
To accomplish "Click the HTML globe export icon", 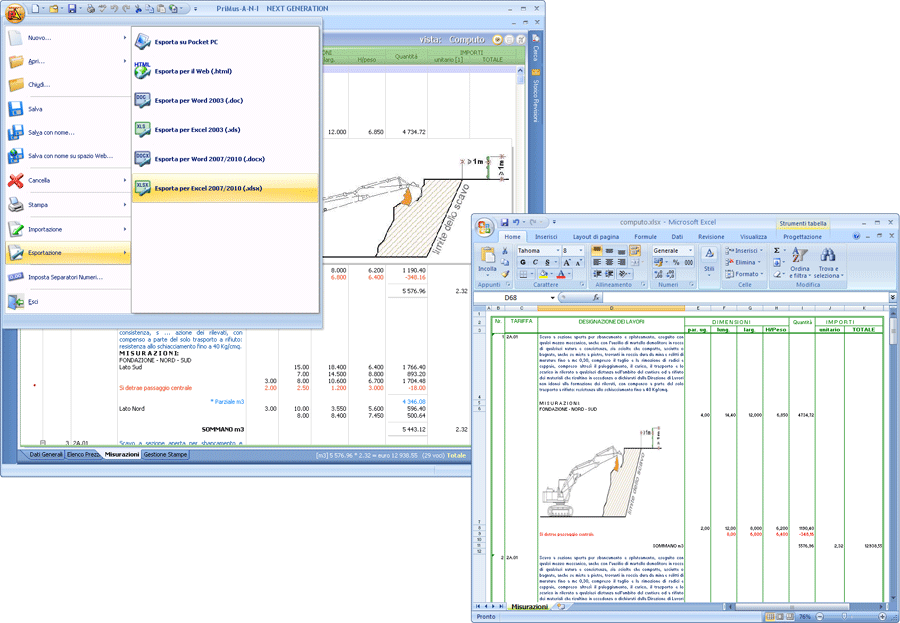I will click(x=142, y=71).
